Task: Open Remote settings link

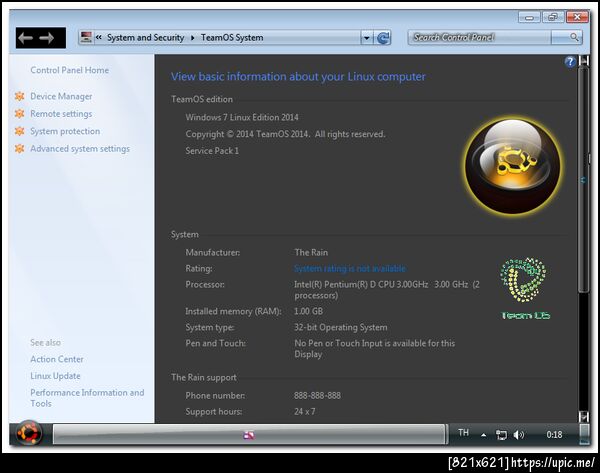Action: click(x=61, y=114)
